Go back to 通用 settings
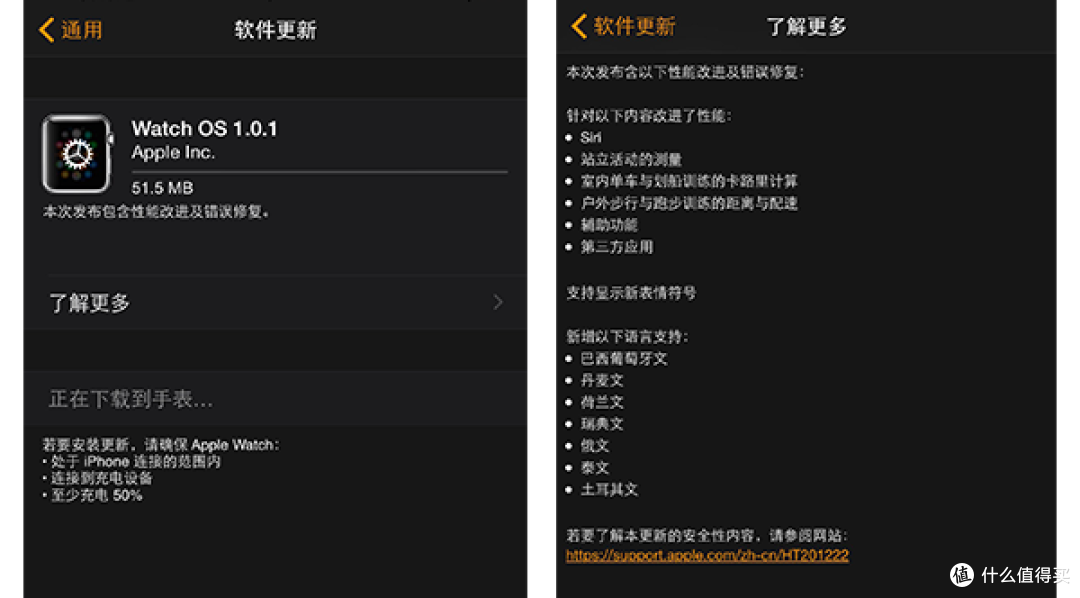Screen dimensions: 1080x598 point(71,30)
